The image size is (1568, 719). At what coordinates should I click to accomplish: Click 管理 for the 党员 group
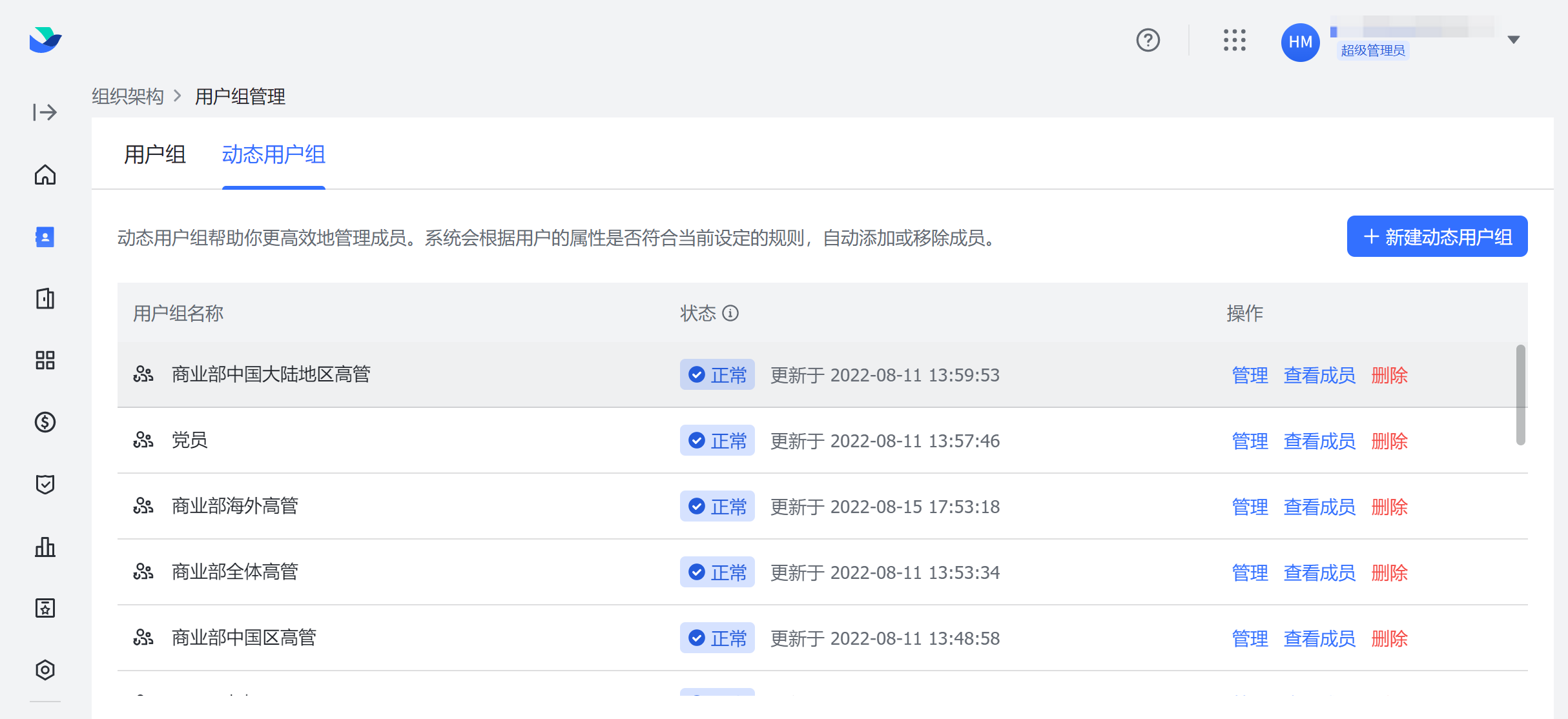1250,441
